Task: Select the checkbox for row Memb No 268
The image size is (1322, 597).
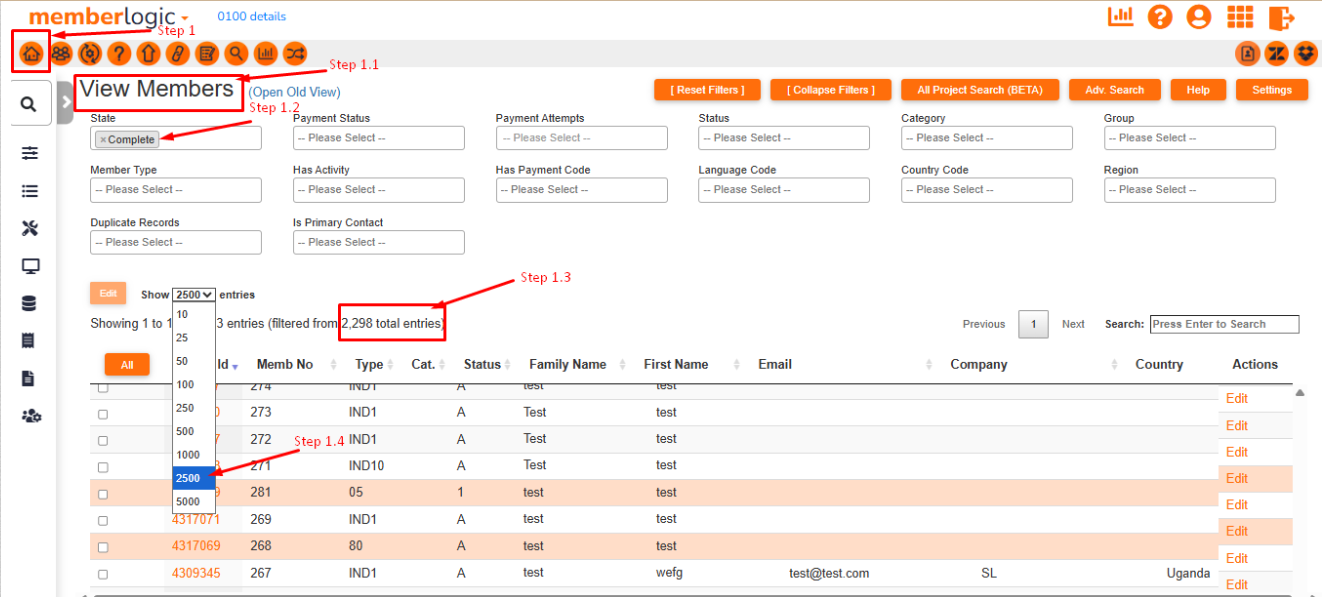Action: click(x=103, y=547)
